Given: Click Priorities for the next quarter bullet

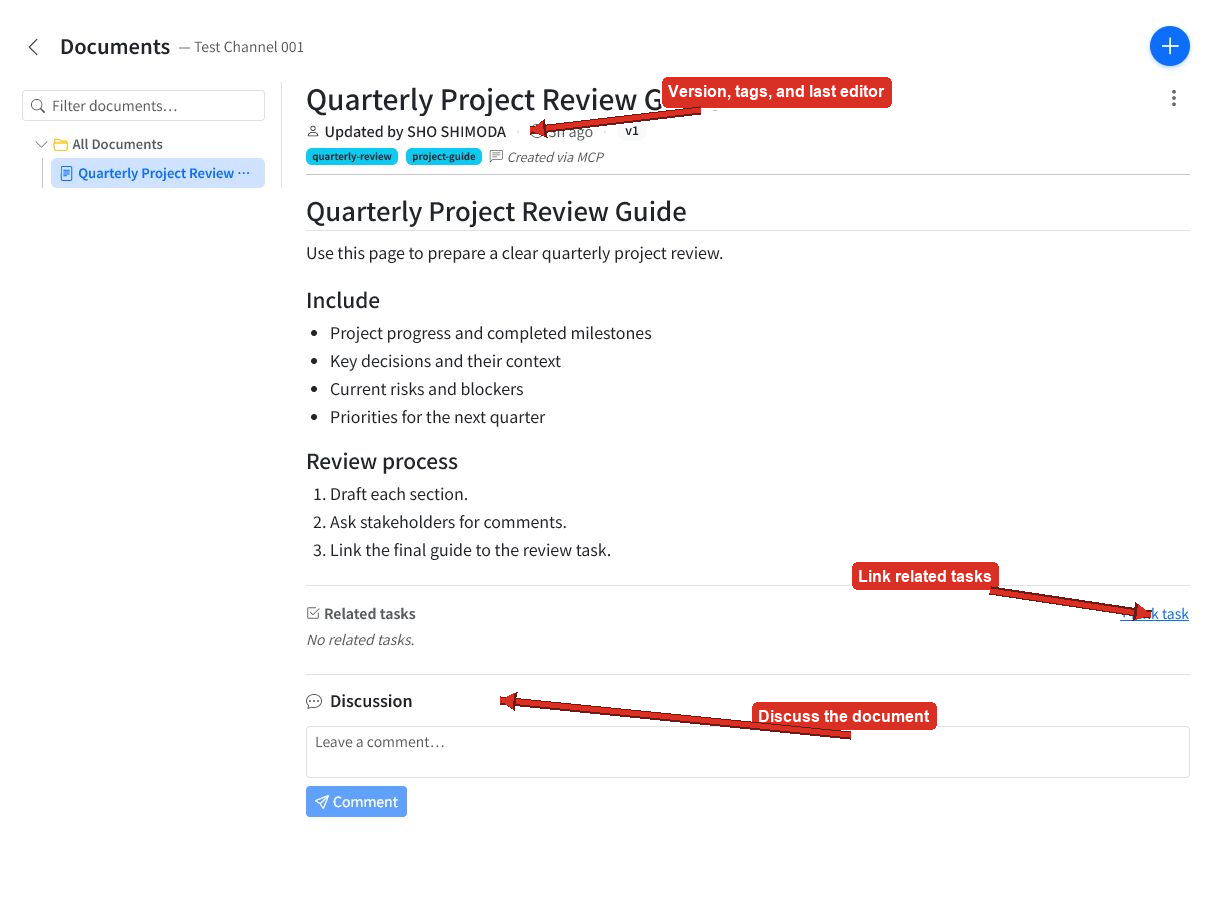Looking at the screenshot, I should tap(437, 417).
